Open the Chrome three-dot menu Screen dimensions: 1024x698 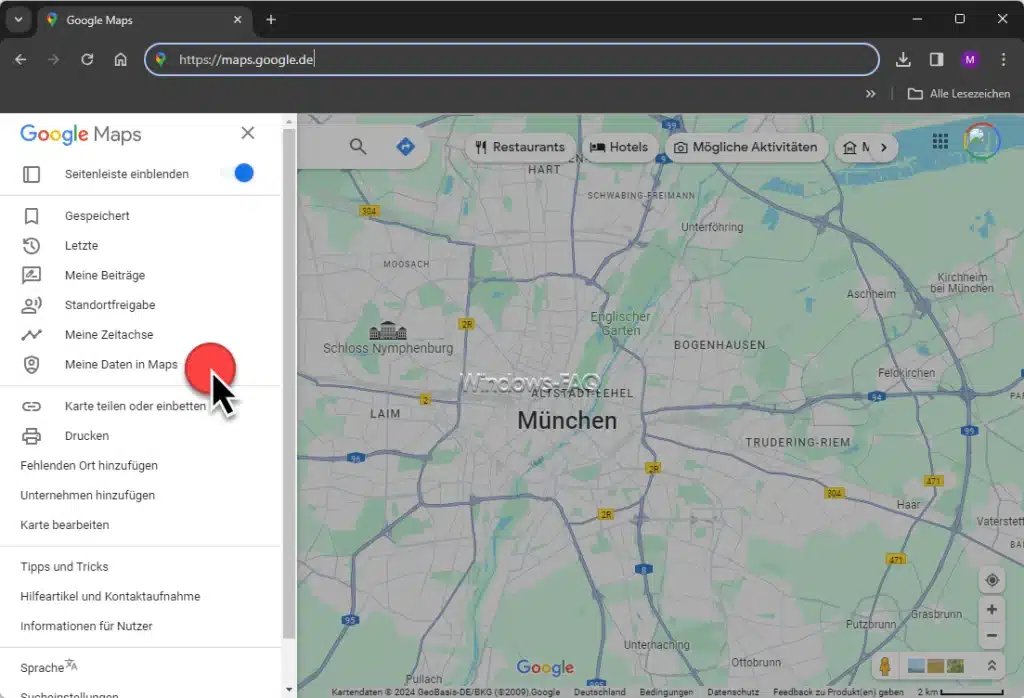pyautogui.click(x=1003, y=59)
